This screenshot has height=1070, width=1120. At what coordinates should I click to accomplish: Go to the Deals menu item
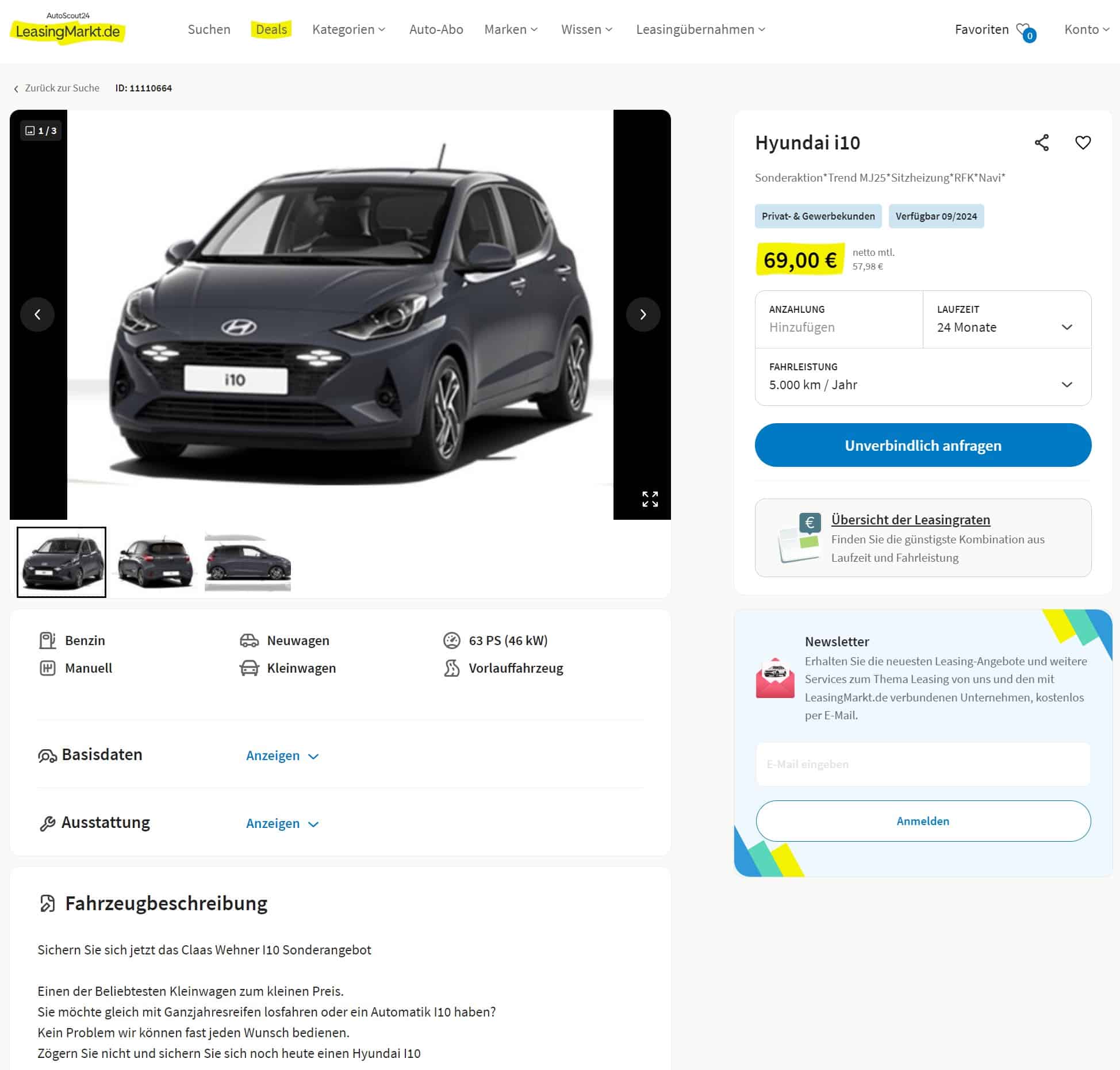(x=271, y=29)
